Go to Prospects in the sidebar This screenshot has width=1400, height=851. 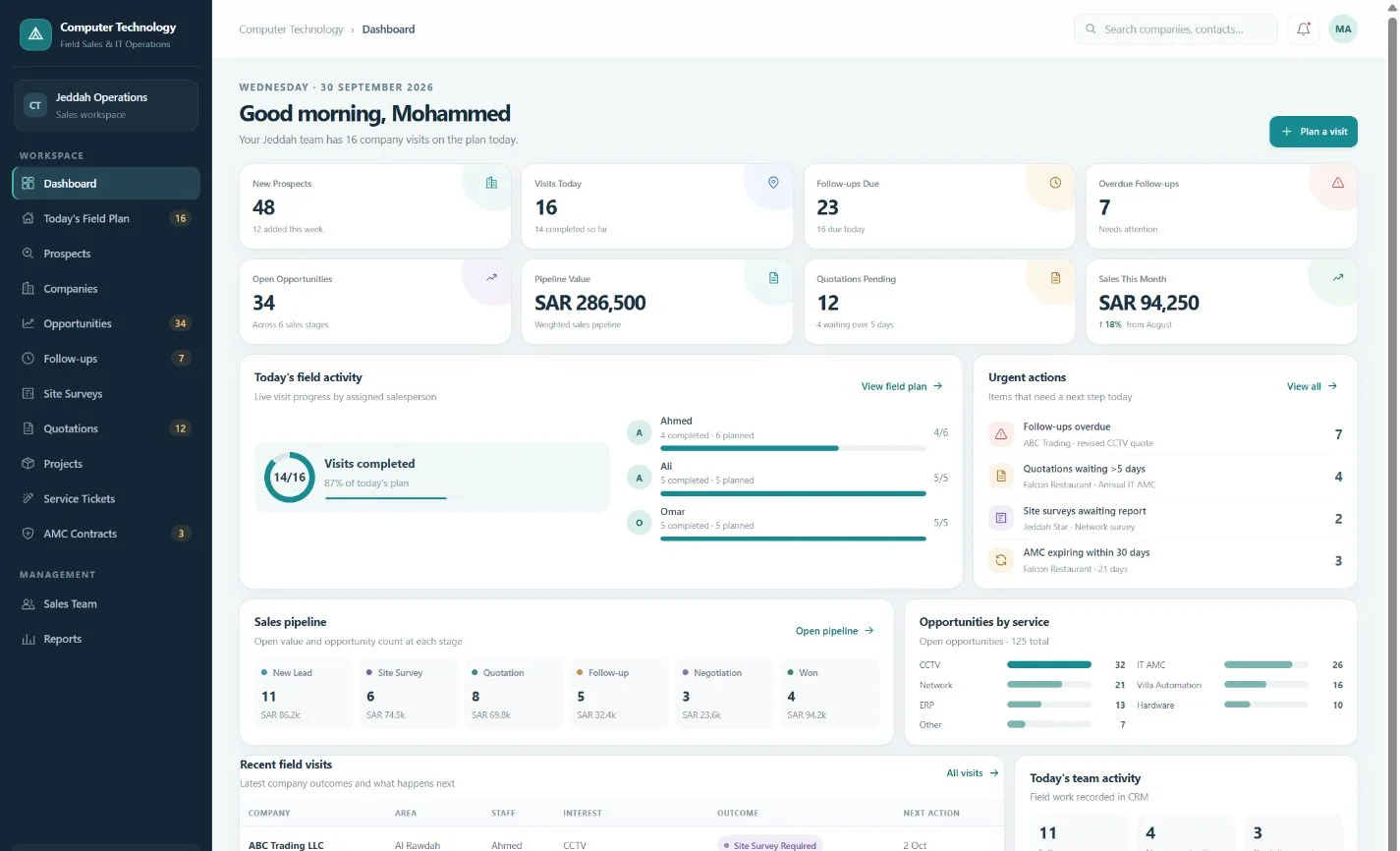coord(106,254)
